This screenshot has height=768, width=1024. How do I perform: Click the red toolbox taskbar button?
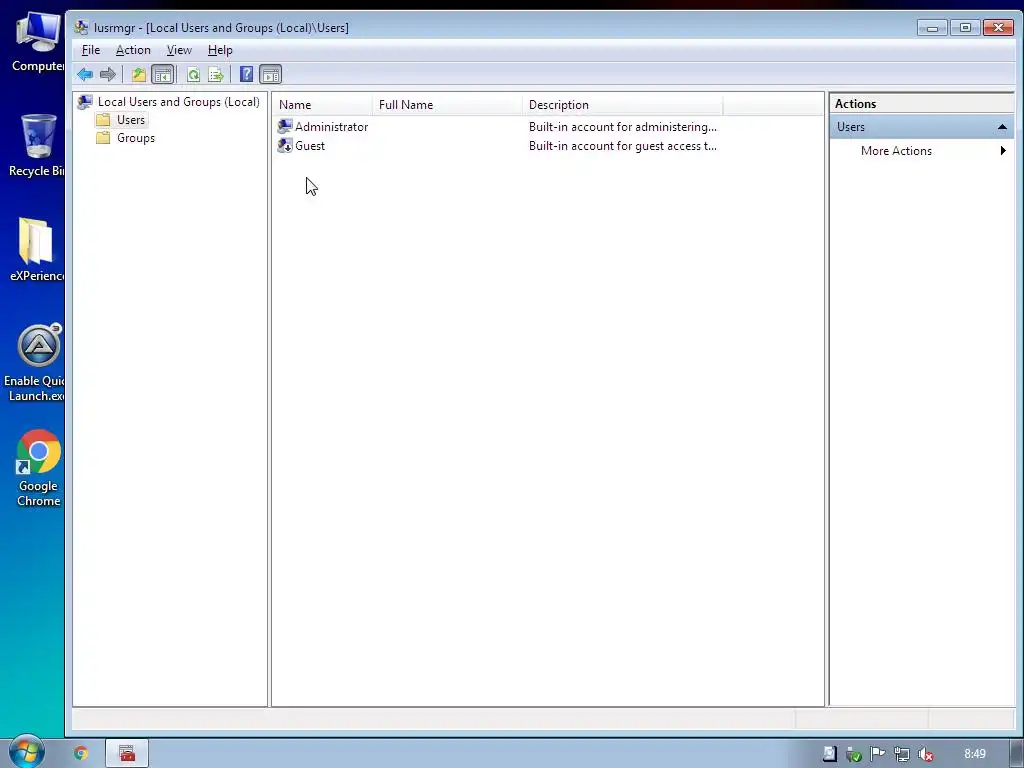coord(127,754)
